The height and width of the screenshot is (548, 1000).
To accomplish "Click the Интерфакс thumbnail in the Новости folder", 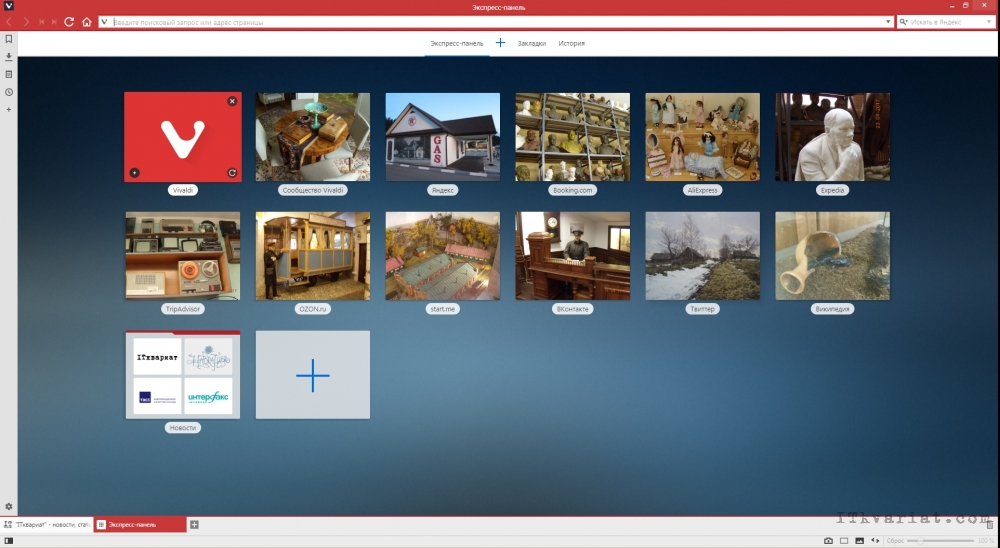I will (209, 397).
